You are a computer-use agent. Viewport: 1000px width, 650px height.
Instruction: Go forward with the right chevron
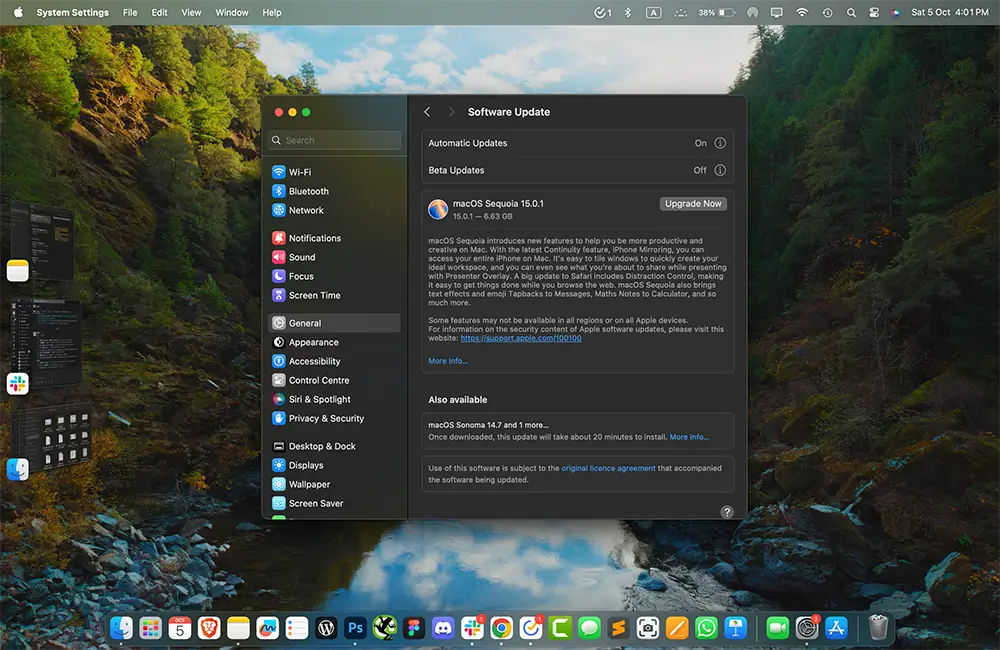(x=451, y=112)
